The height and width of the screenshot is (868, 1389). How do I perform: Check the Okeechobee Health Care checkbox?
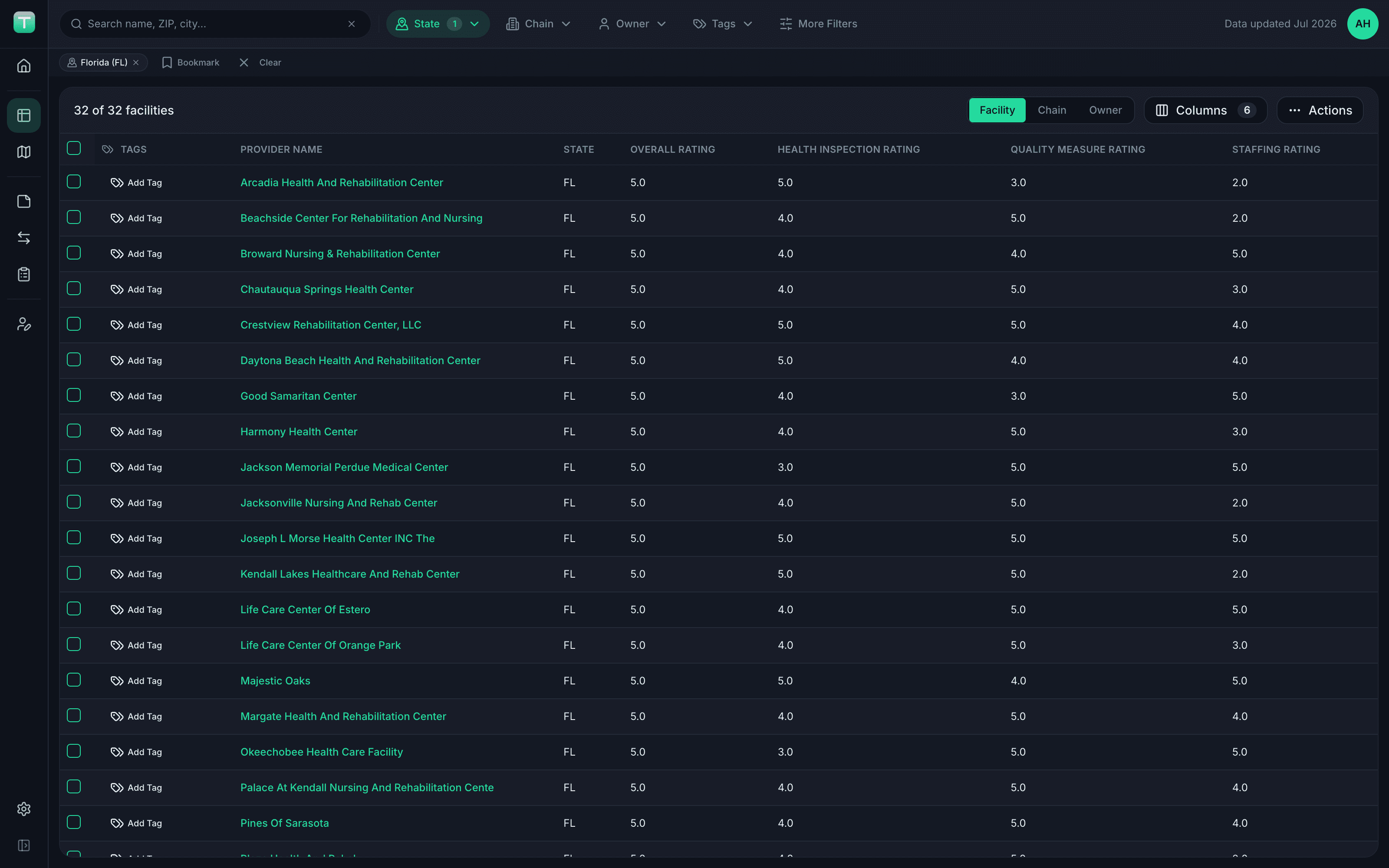click(73, 751)
